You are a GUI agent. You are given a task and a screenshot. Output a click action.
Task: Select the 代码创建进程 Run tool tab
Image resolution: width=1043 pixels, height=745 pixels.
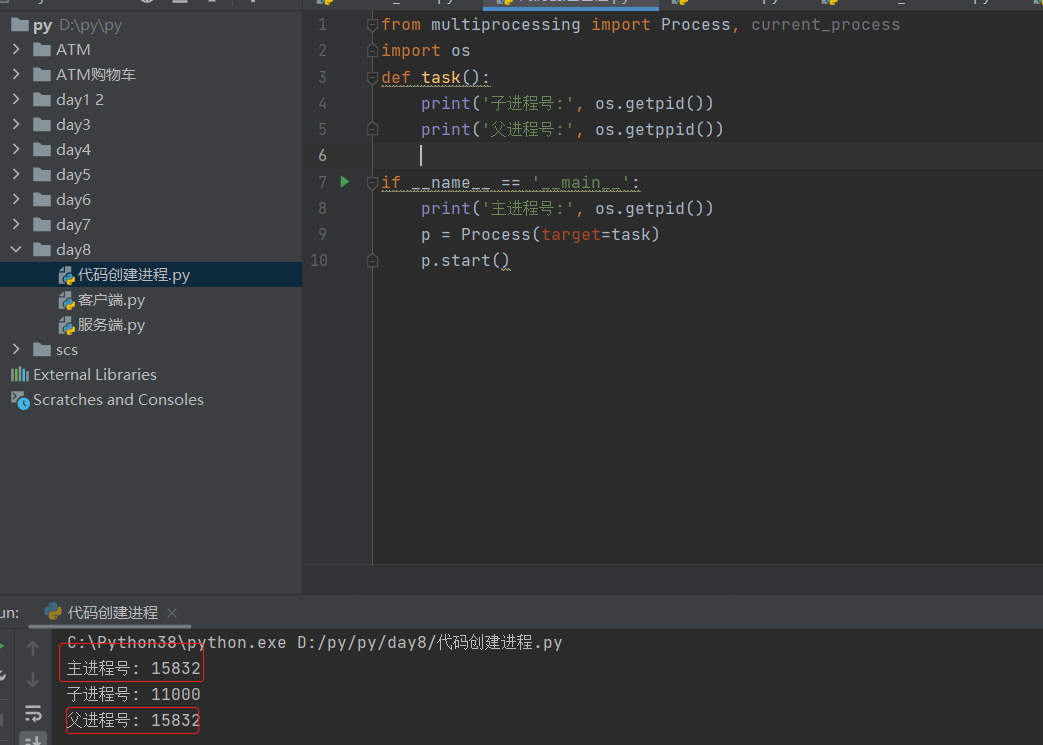coord(112,613)
